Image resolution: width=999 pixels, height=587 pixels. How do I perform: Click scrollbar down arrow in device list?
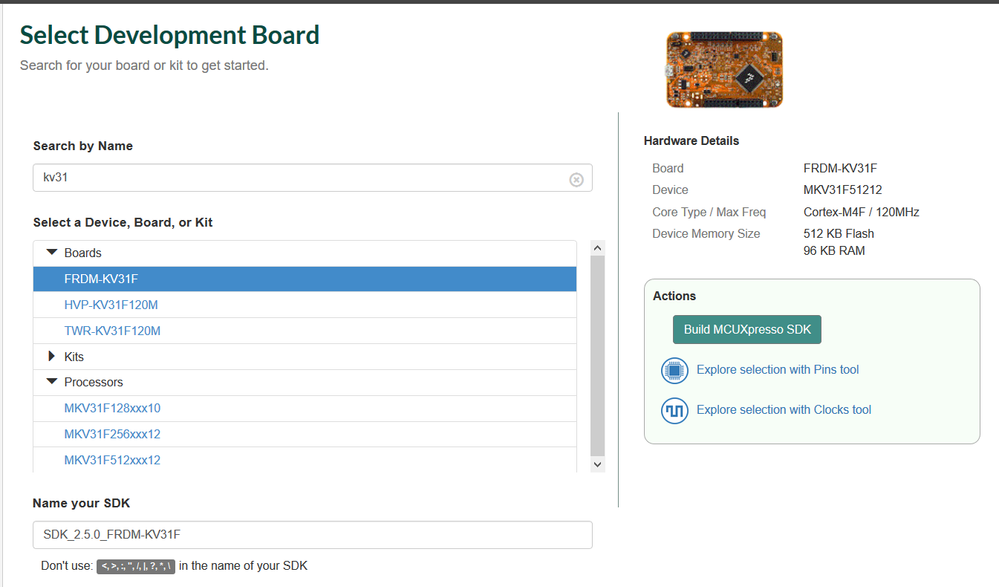(598, 464)
